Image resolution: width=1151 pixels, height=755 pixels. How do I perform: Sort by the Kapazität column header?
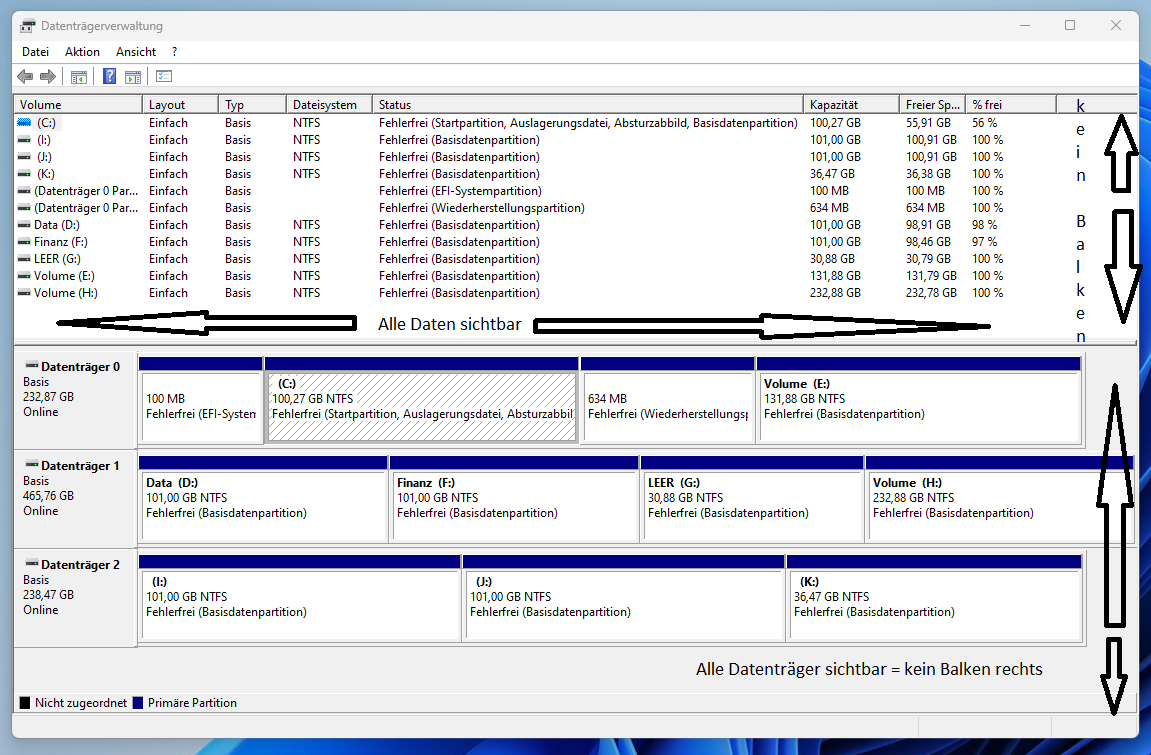[x=852, y=105]
